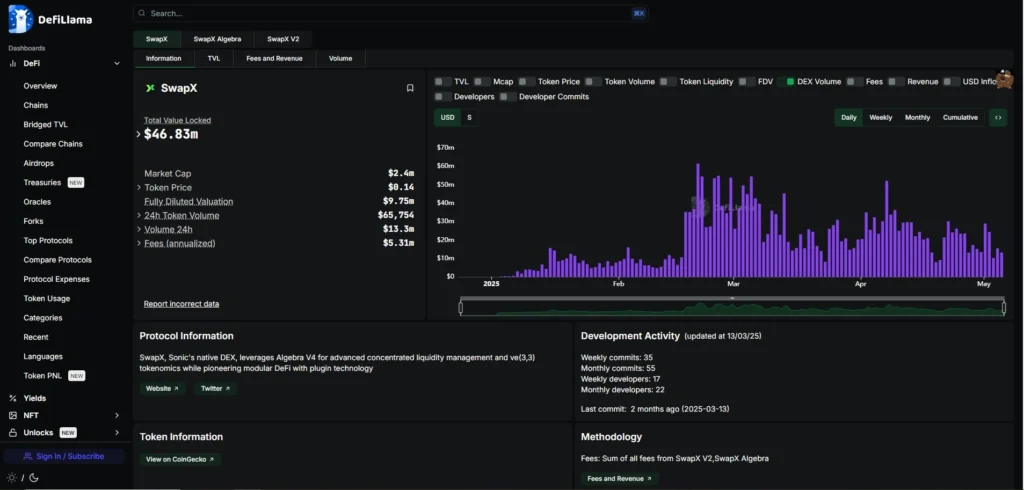The height and width of the screenshot is (490, 1024).
Task: Click the NEW badge next to Token PNL
Action: [76, 376]
